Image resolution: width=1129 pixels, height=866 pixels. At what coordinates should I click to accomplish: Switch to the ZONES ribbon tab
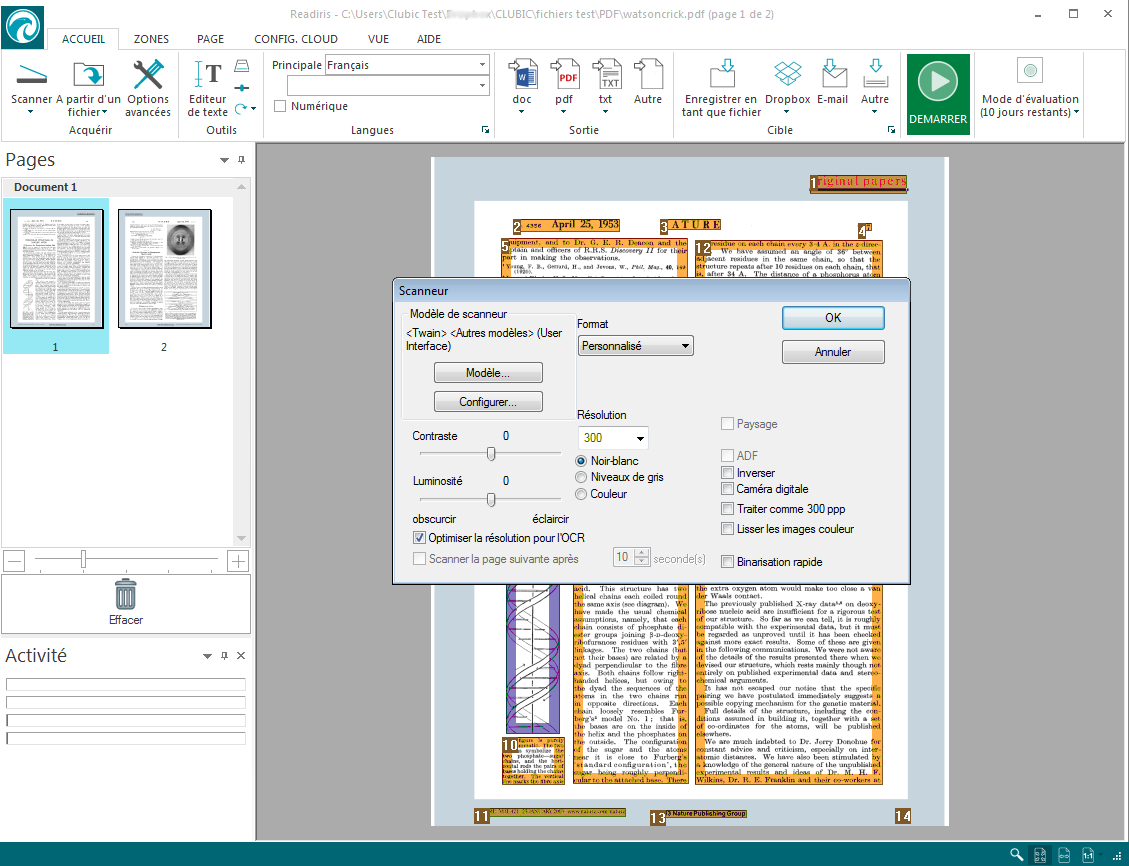[x=151, y=39]
